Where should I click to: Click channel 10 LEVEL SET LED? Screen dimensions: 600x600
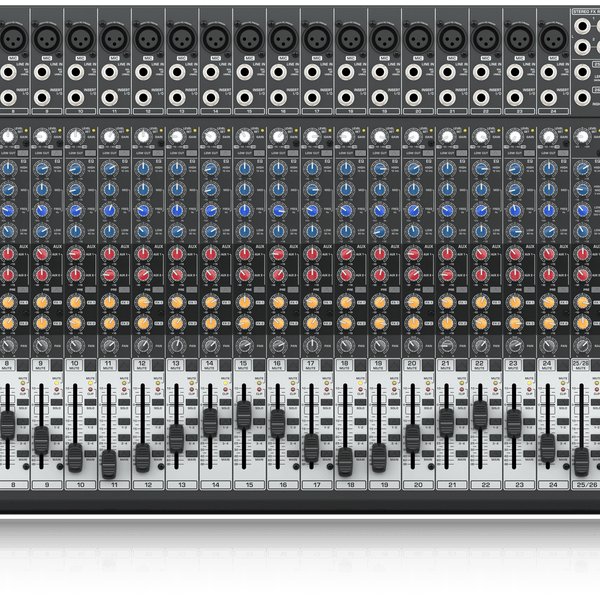coord(93,130)
